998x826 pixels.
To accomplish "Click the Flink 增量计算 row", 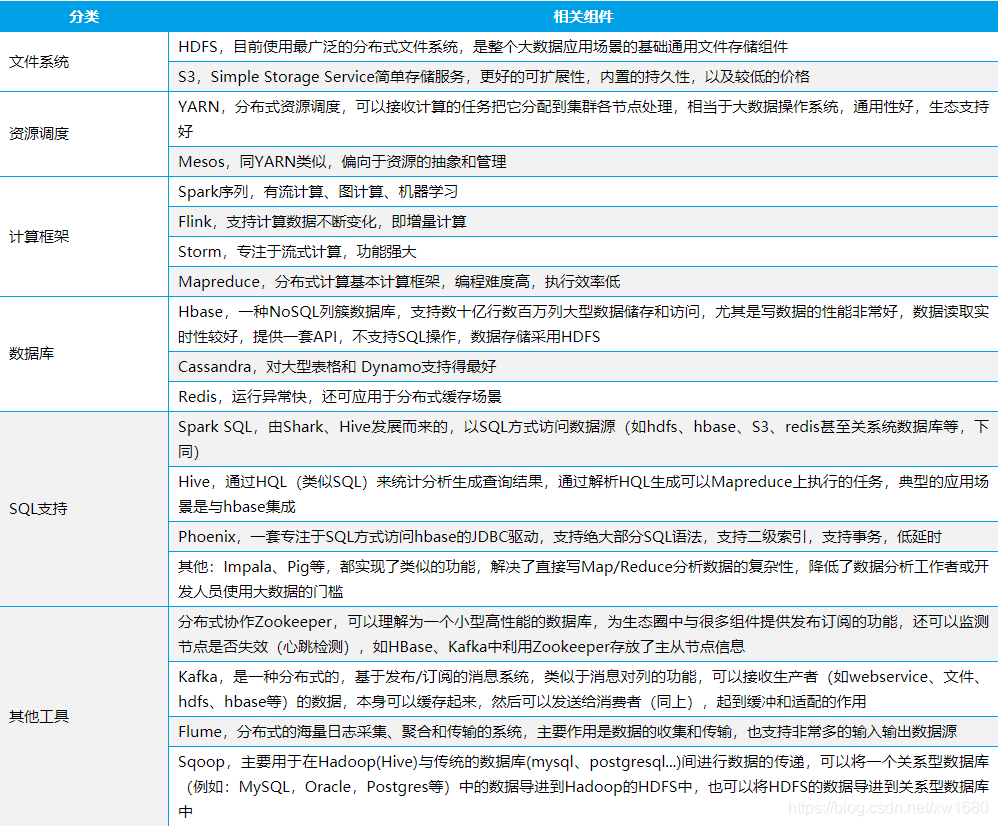I will tap(583, 221).
